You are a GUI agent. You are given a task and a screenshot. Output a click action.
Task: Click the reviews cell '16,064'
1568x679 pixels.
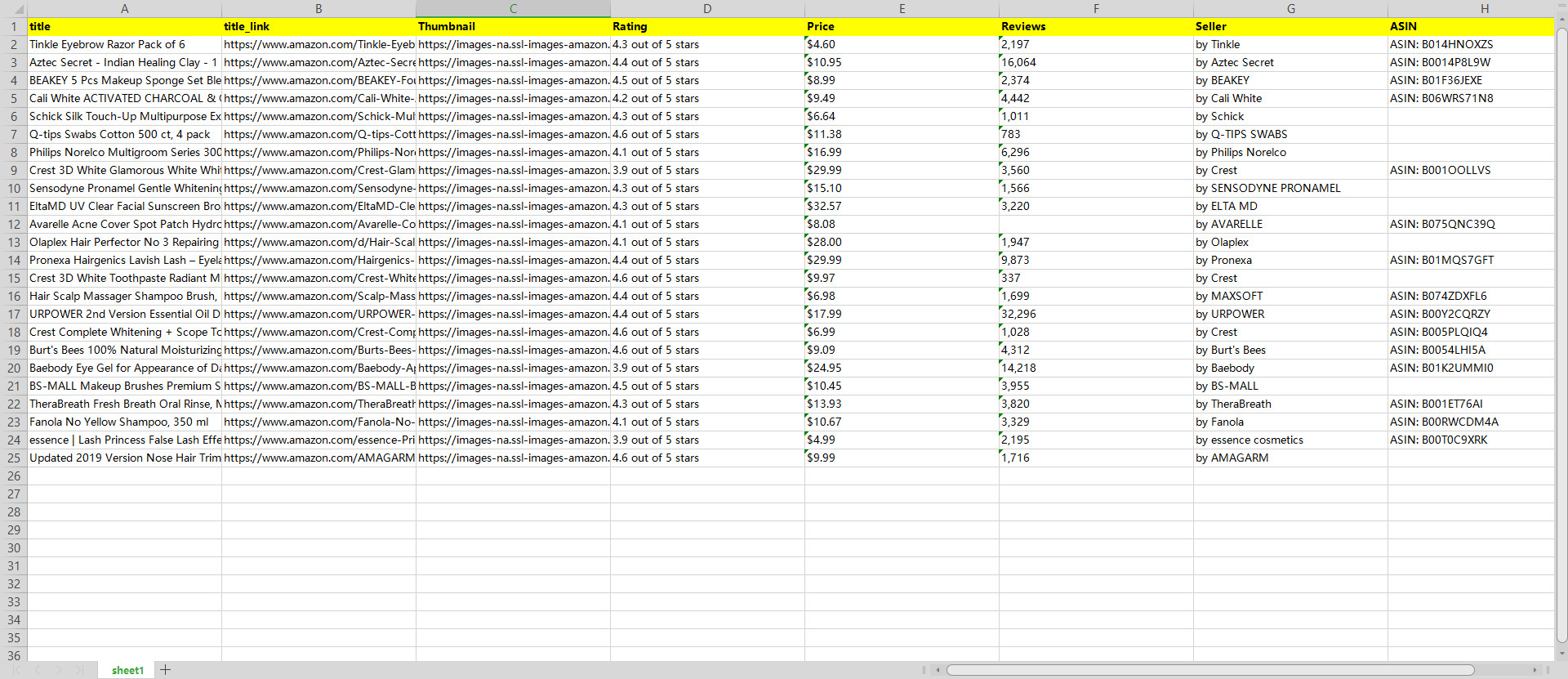(x=1096, y=62)
